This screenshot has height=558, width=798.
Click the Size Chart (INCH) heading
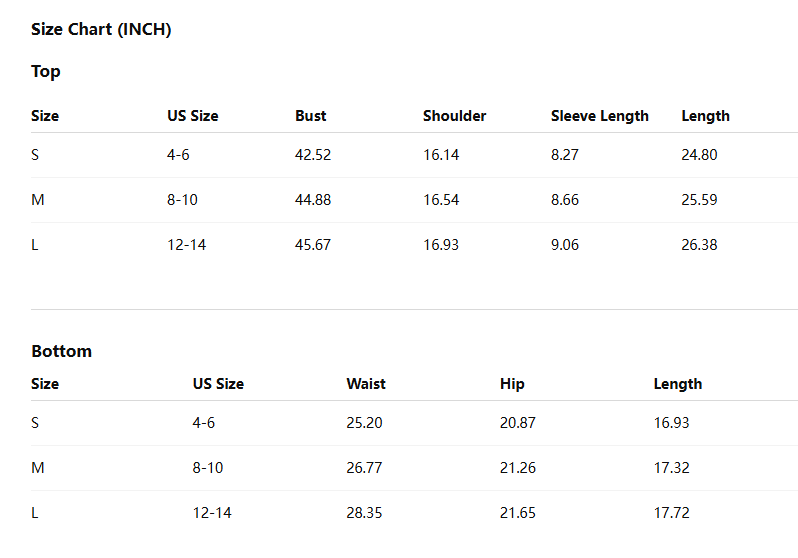101,30
